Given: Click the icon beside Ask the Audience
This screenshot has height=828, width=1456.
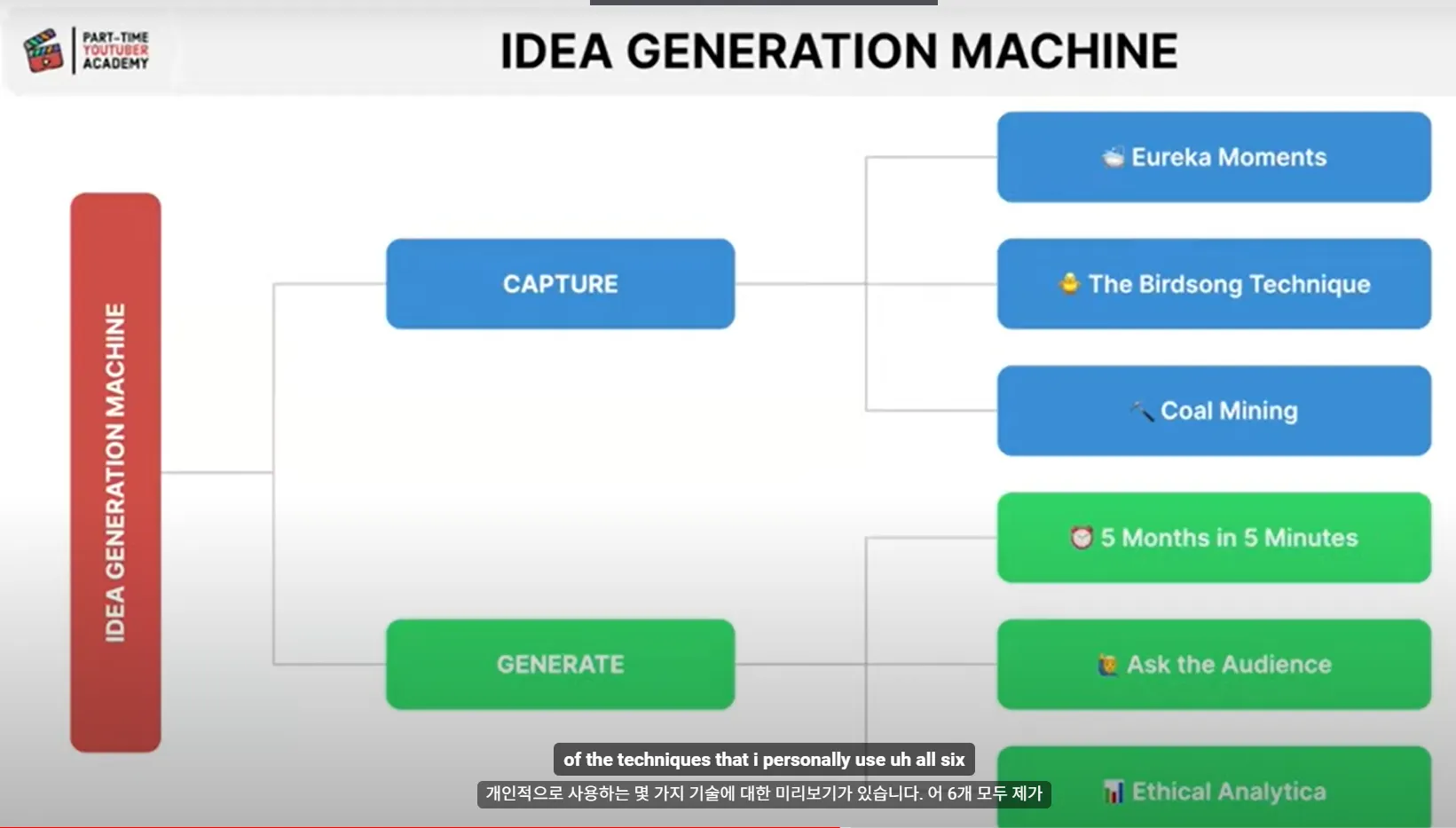Looking at the screenshot, I should coord(1107,665).
